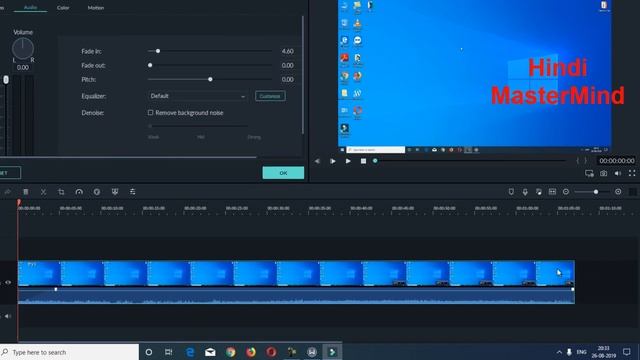Open Cortana circle in taskbar

coord(149,352)
